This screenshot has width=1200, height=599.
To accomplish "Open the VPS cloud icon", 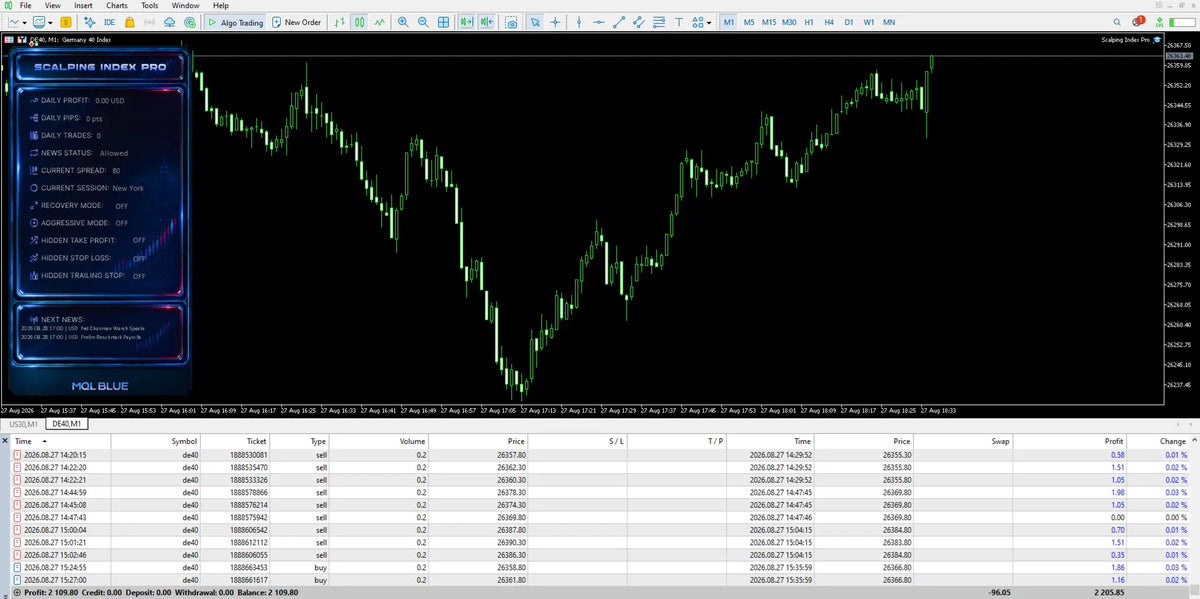I will [170, 22].
